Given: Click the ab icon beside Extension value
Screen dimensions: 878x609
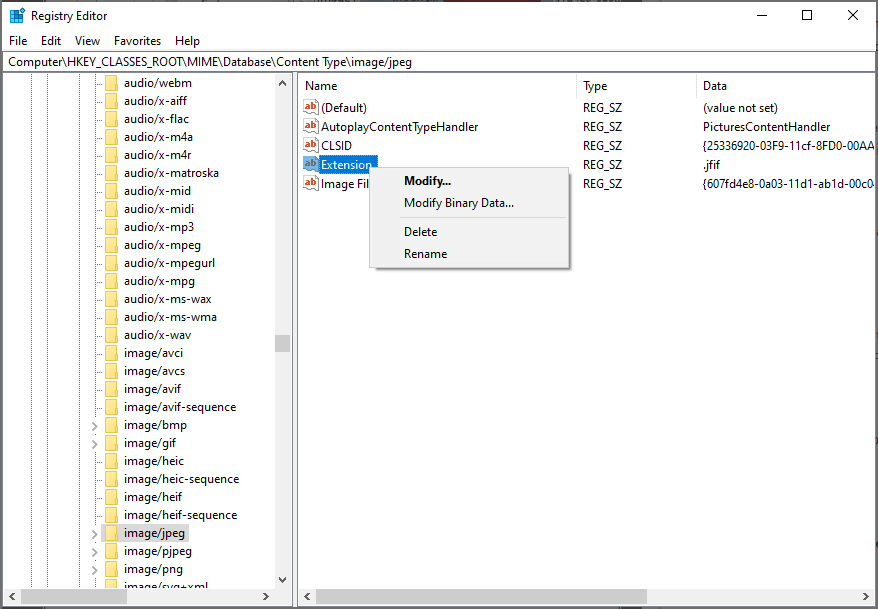Looking at the screenshot, I should pyautogui.click(x=310, y=164).
